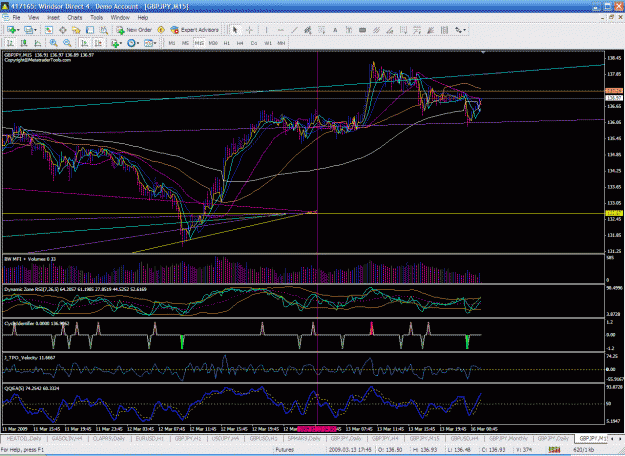
Task: Select the Text label tool marked A
Action: point(335,30)
